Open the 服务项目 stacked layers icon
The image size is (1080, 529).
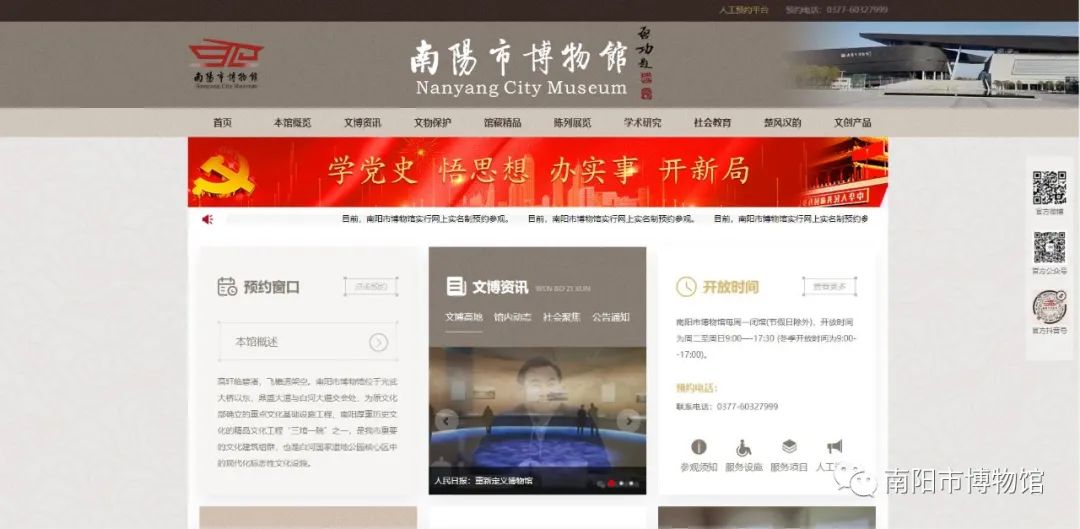tap(789, 446)
